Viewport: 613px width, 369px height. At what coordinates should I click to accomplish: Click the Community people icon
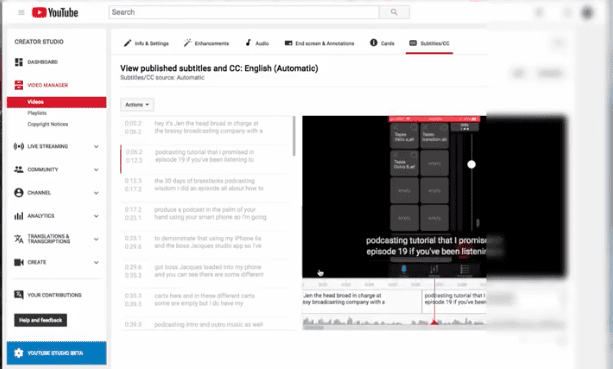pyautogui.click(x=18, y=169)
